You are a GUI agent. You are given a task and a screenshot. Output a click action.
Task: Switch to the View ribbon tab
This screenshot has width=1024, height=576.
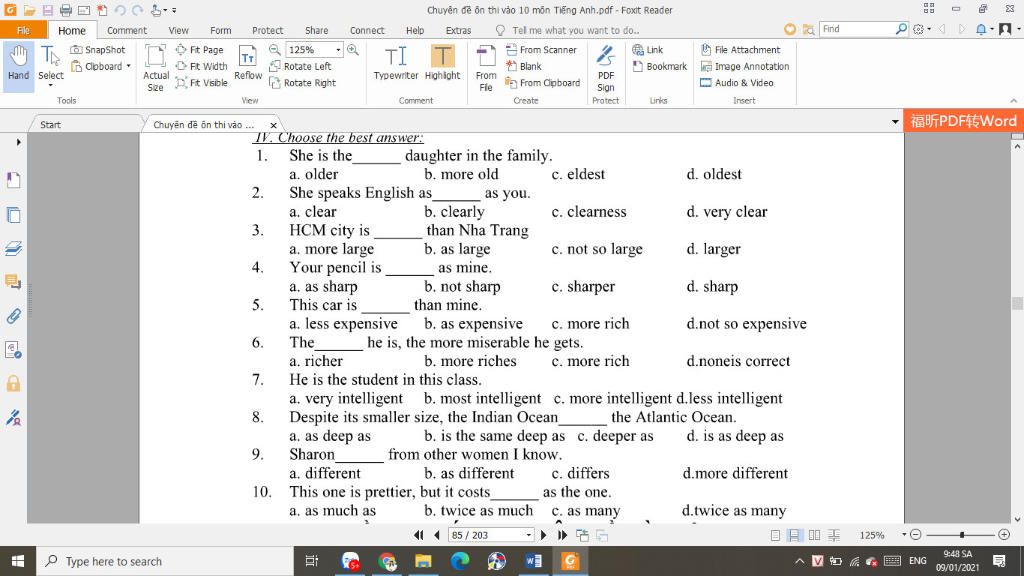coord(178,30)
